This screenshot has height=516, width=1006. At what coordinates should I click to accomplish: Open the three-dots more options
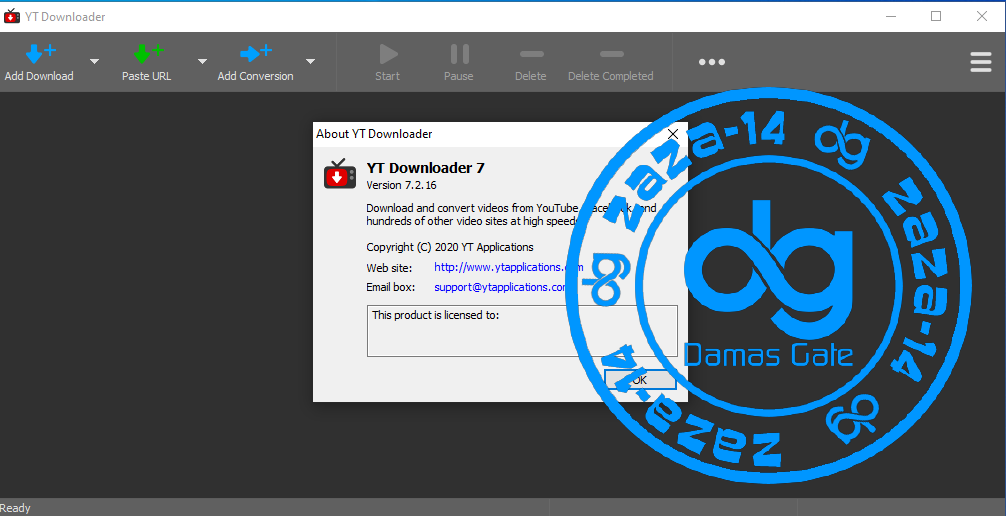712,62
